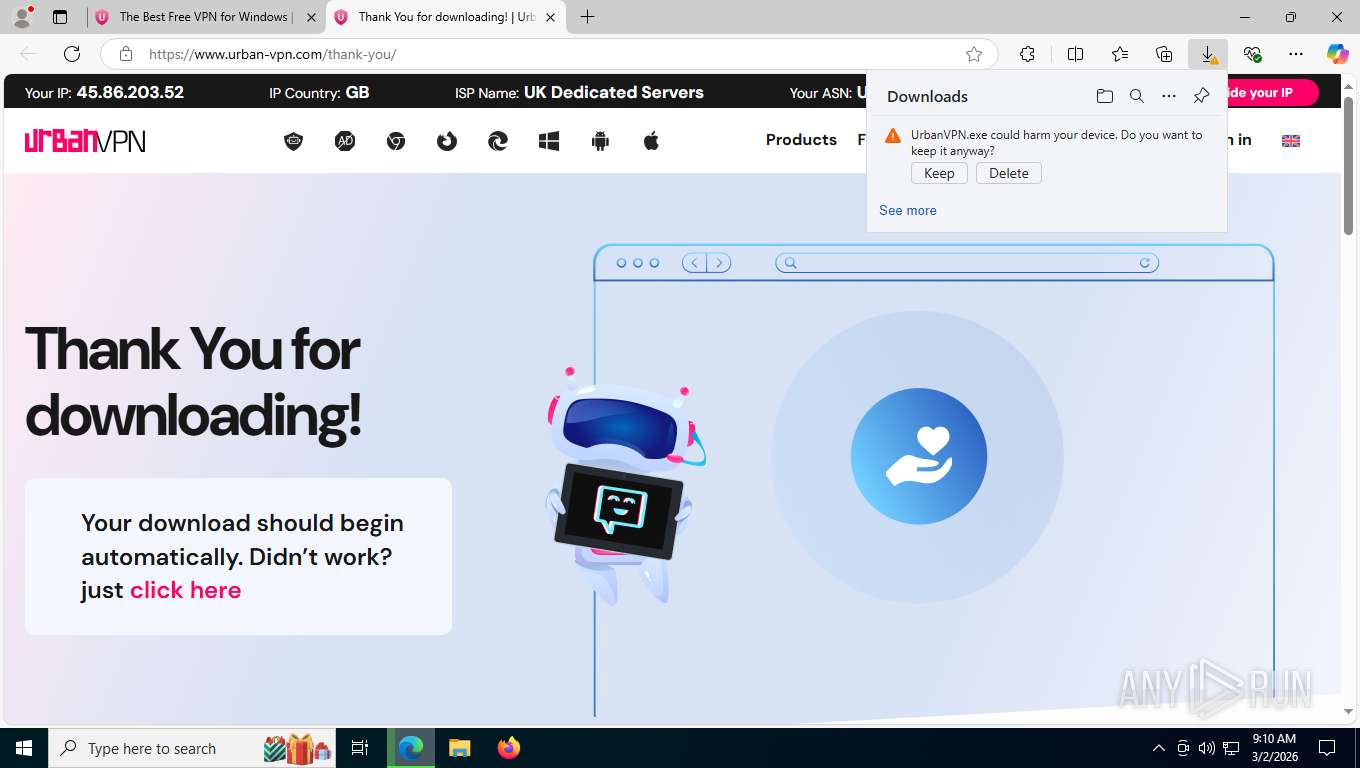Open Collections in Edge toolbar
This screenshot has width=1360, height=768.
[x=1164, y=54]
